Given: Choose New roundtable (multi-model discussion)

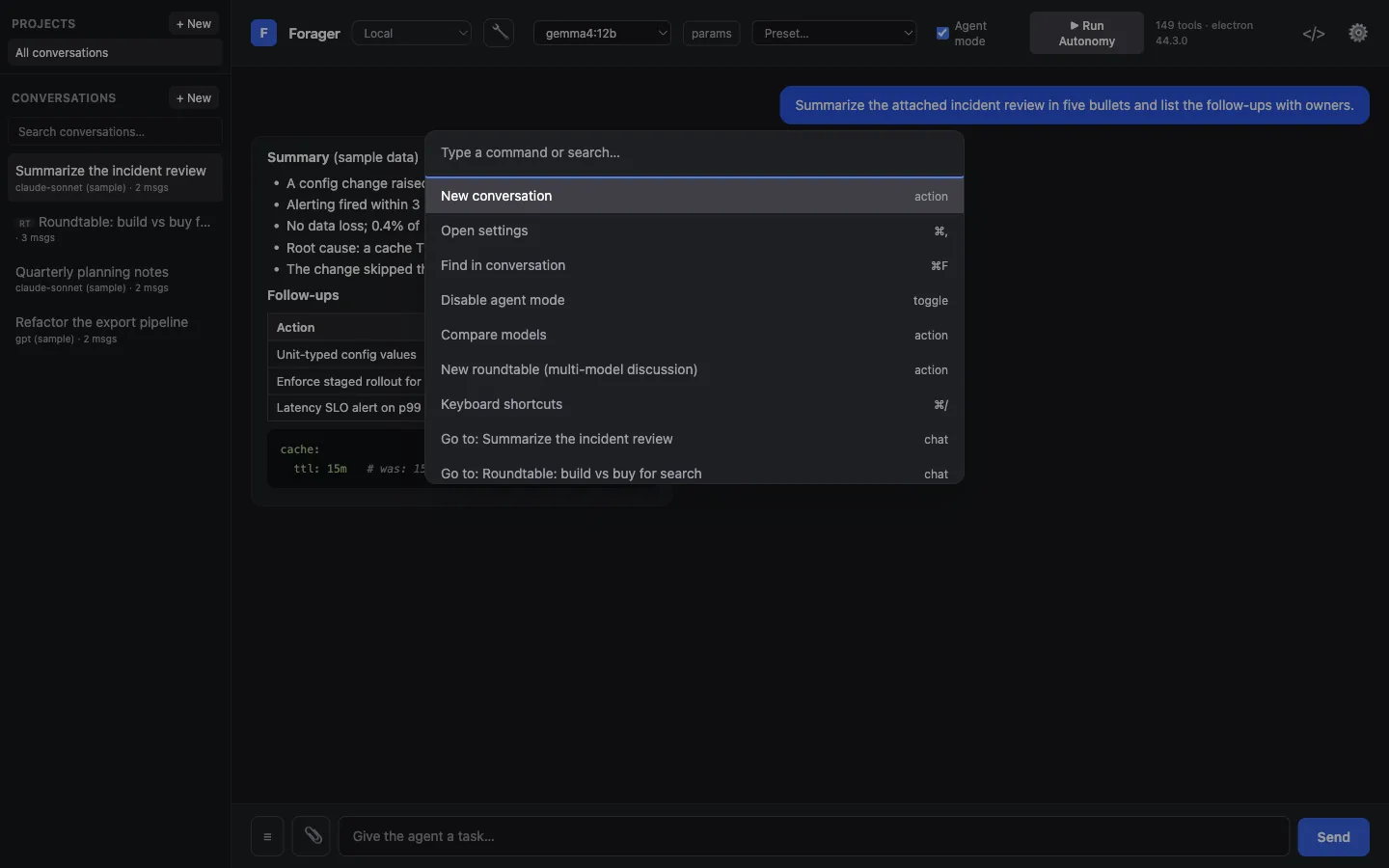Looking at the screenshot, I should pyautogui.click(x=694, y=369).
